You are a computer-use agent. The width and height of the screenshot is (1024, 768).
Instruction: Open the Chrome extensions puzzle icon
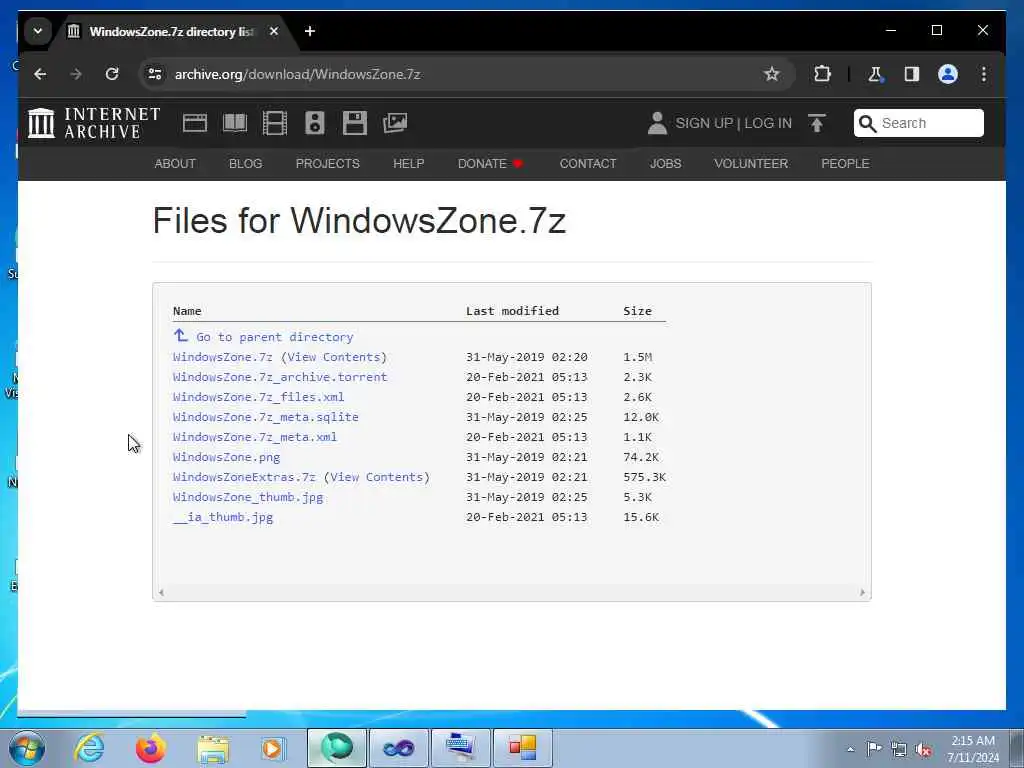tap(822, 74)
